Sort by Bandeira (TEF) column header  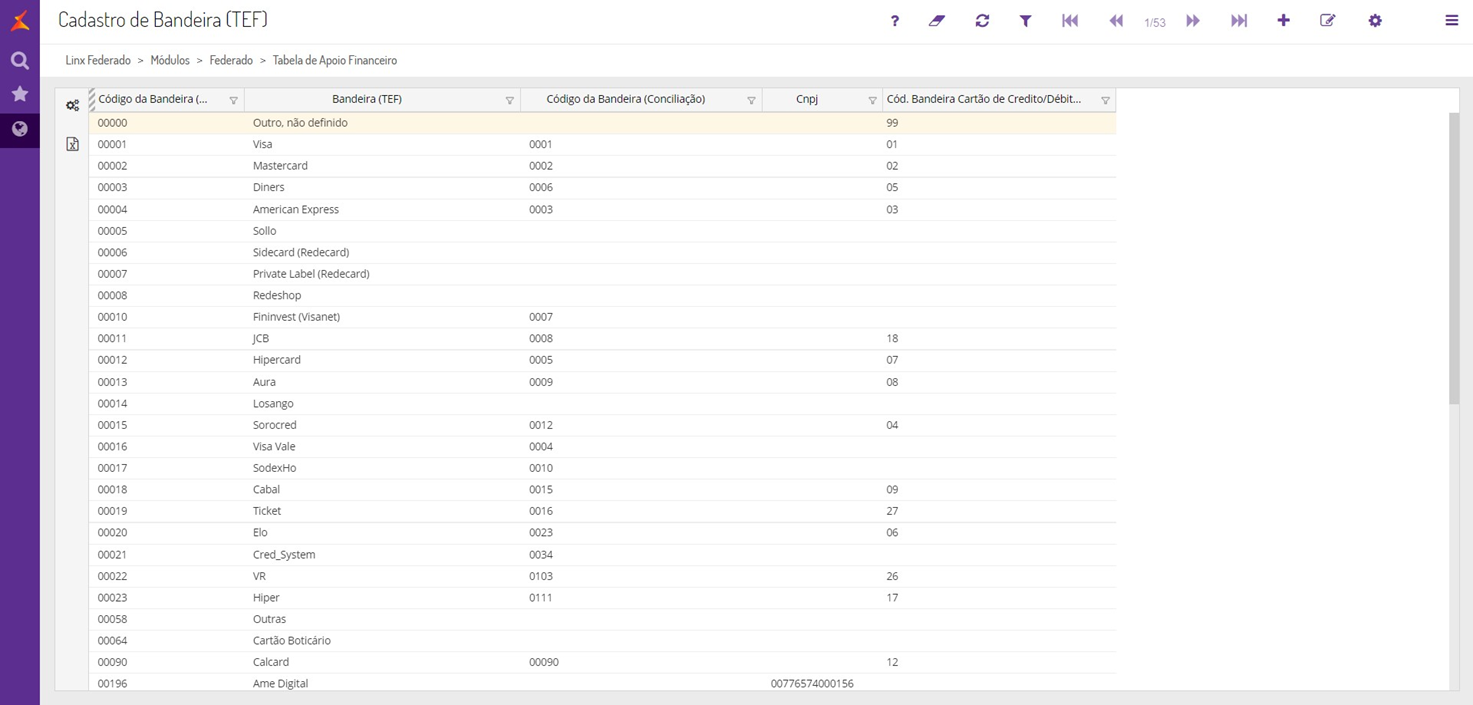[367, 99]
